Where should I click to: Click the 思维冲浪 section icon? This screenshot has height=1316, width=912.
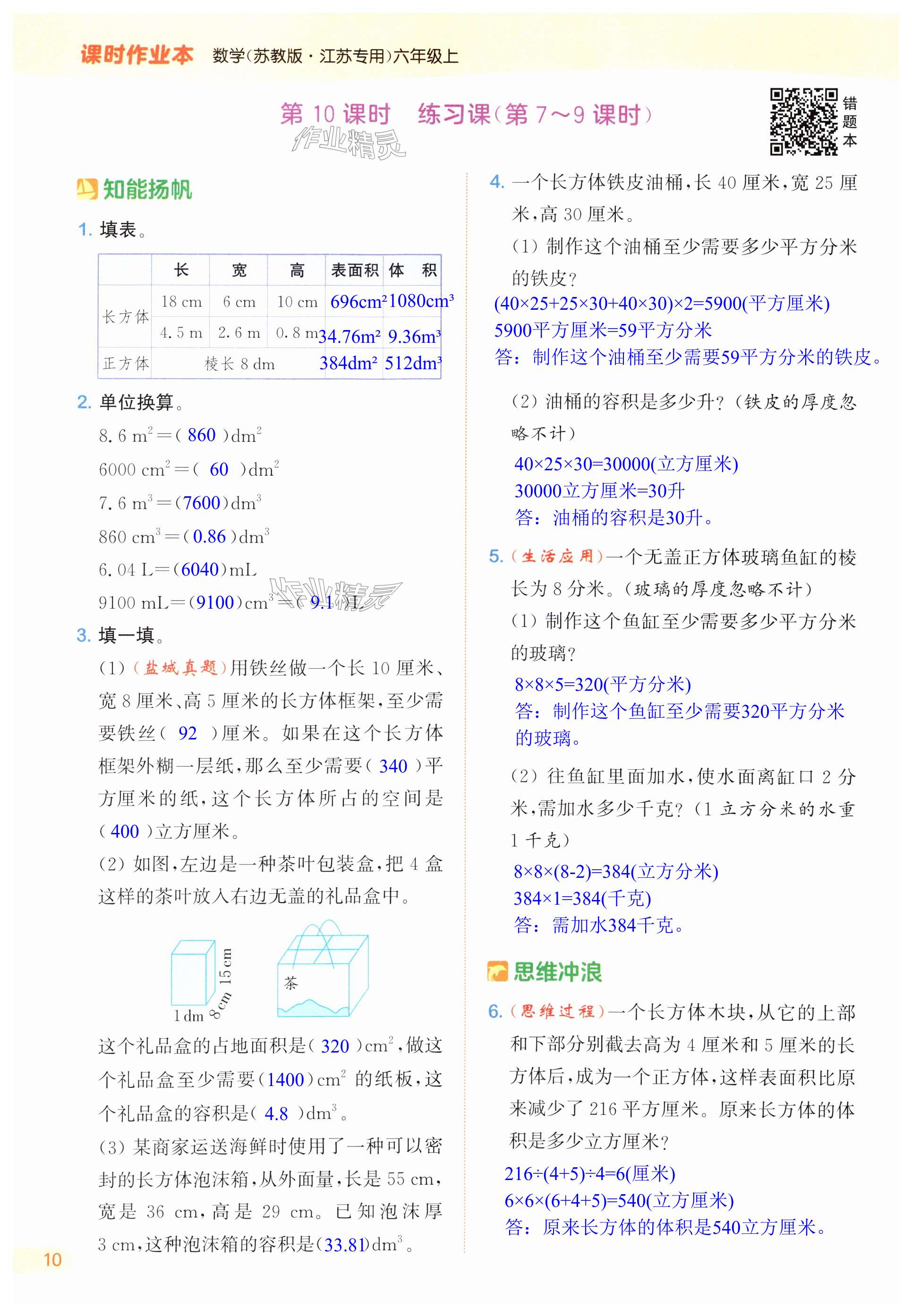(497, 972)
